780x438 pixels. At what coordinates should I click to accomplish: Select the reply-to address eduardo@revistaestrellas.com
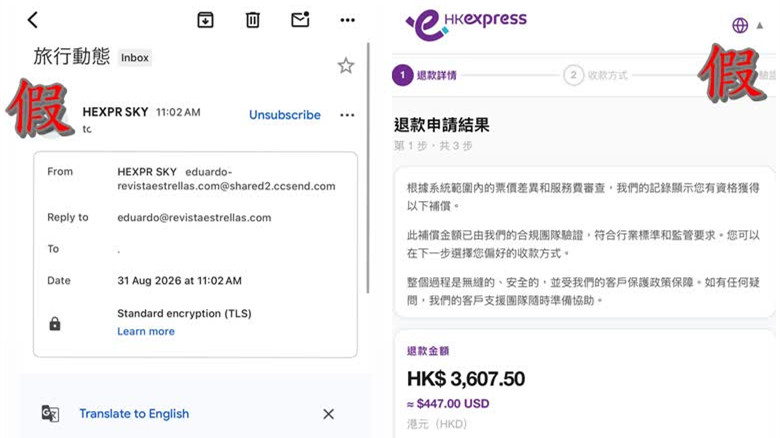[x=194, y=218]
